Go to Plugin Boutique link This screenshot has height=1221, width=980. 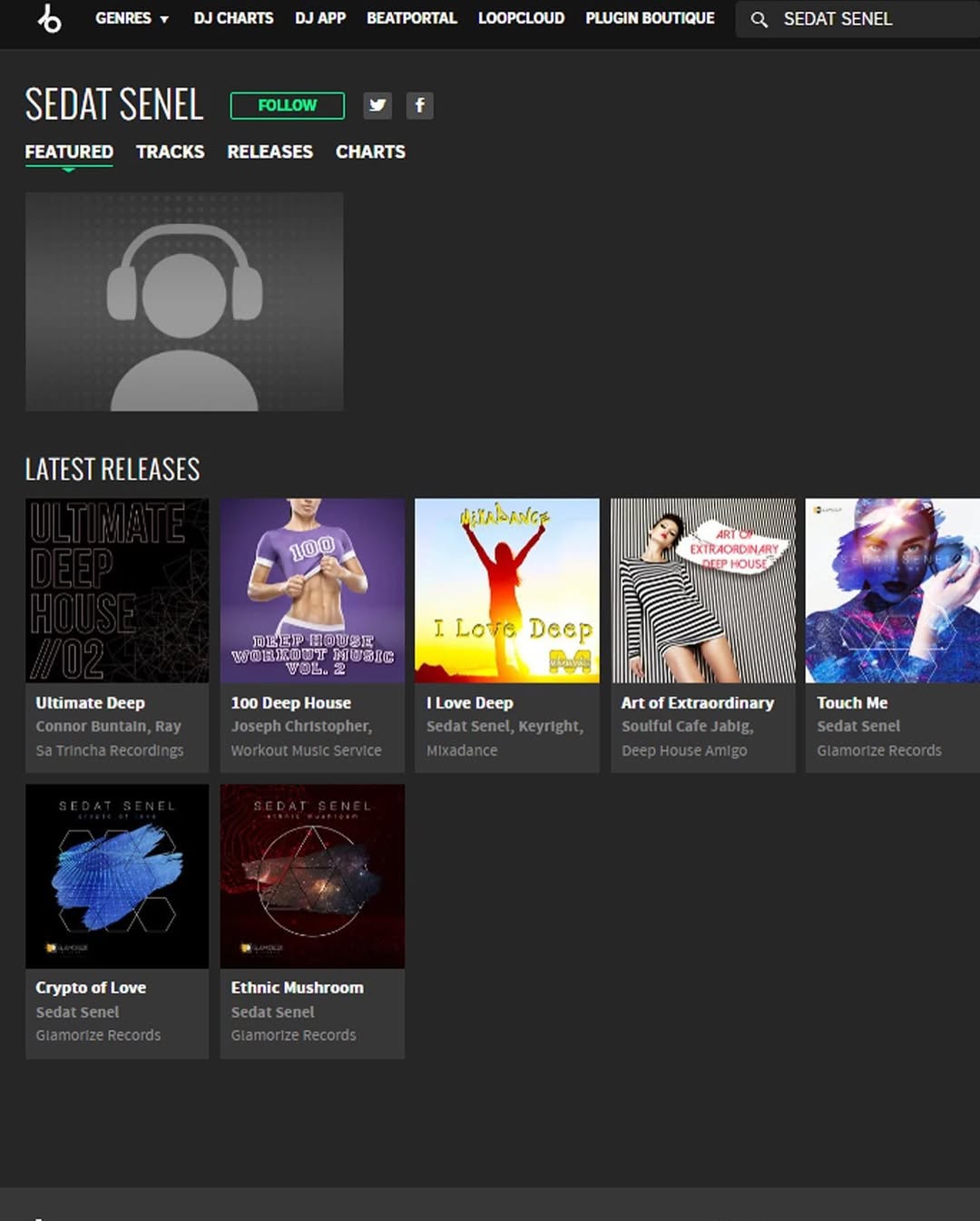(650, 18)
